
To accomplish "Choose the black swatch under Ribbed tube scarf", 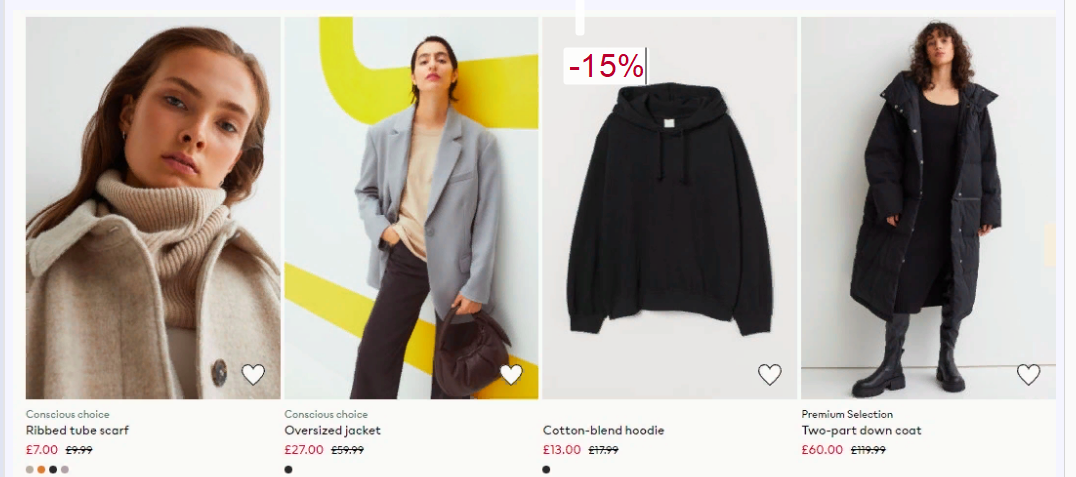I will (x=53, y=469).
